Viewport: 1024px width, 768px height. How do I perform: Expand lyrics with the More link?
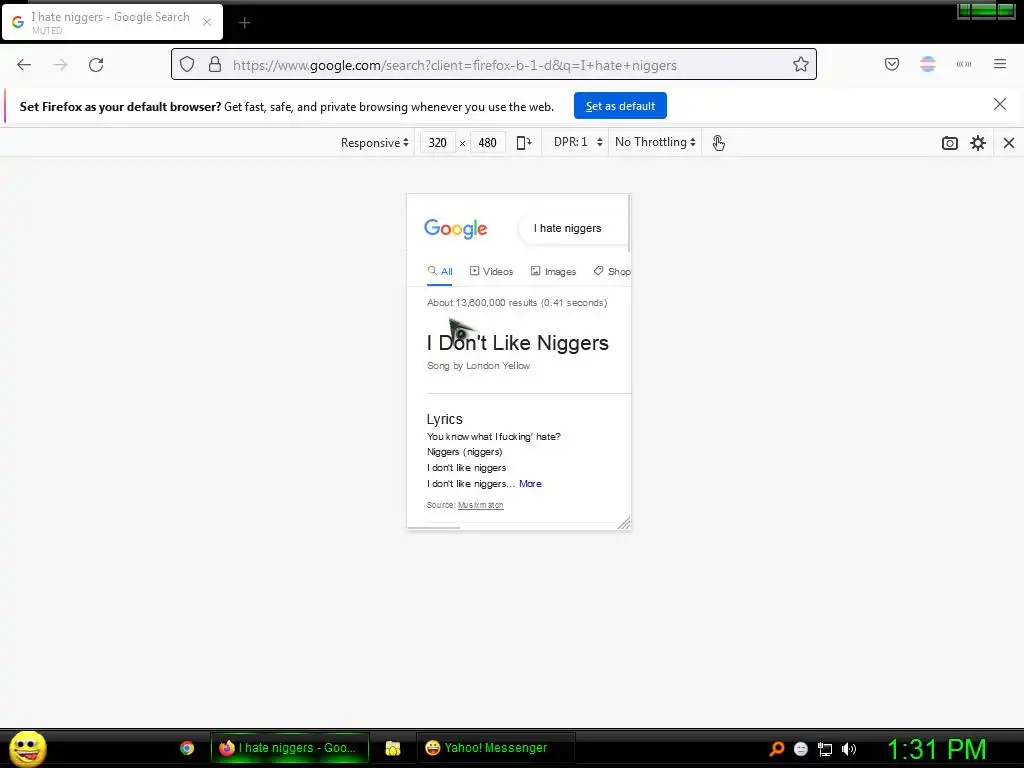(530, 484)
